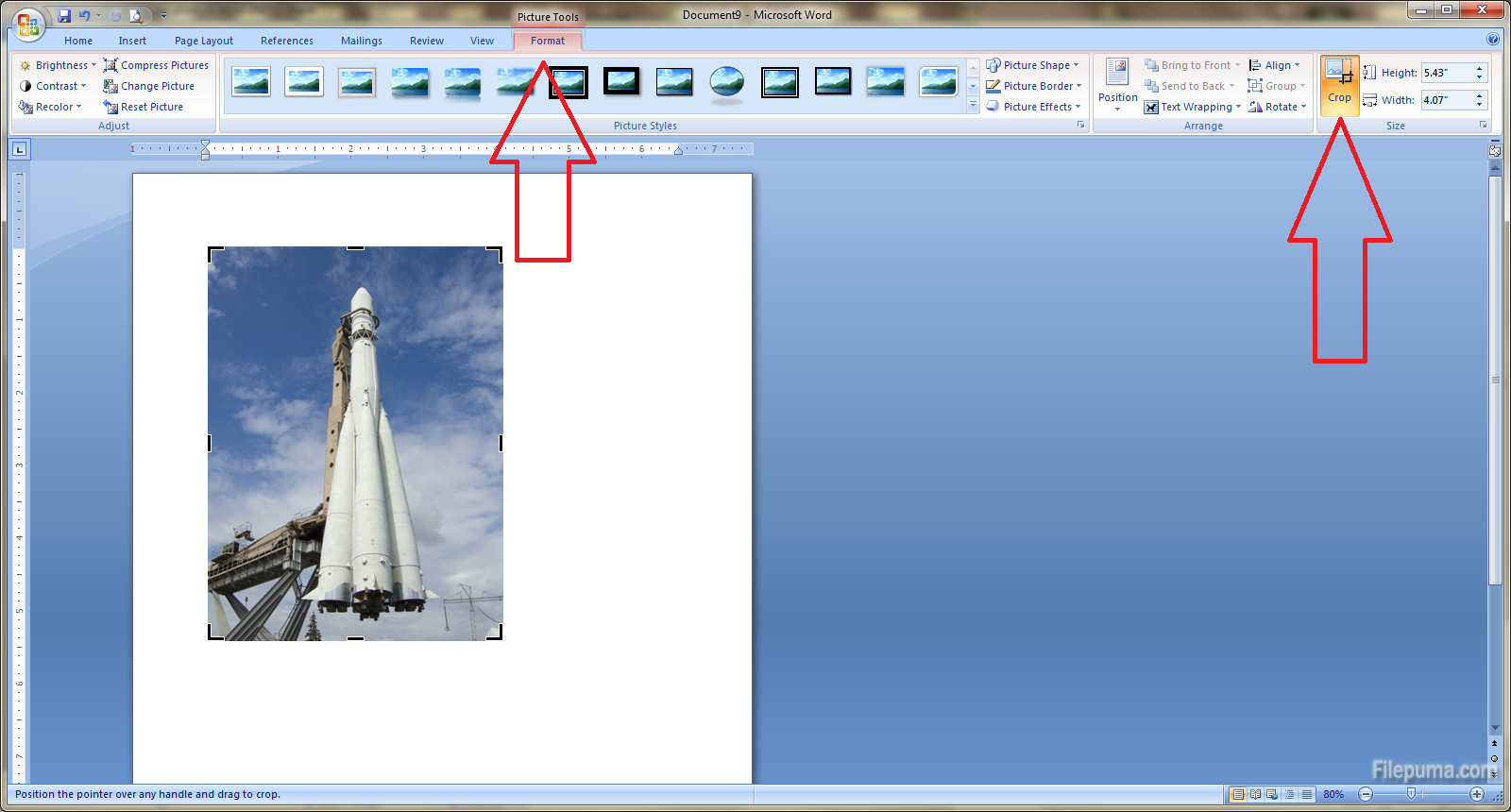This screenshot has height=812, width=1511.
Task: Apply the first picture style thumbnail
Action: 251,82
